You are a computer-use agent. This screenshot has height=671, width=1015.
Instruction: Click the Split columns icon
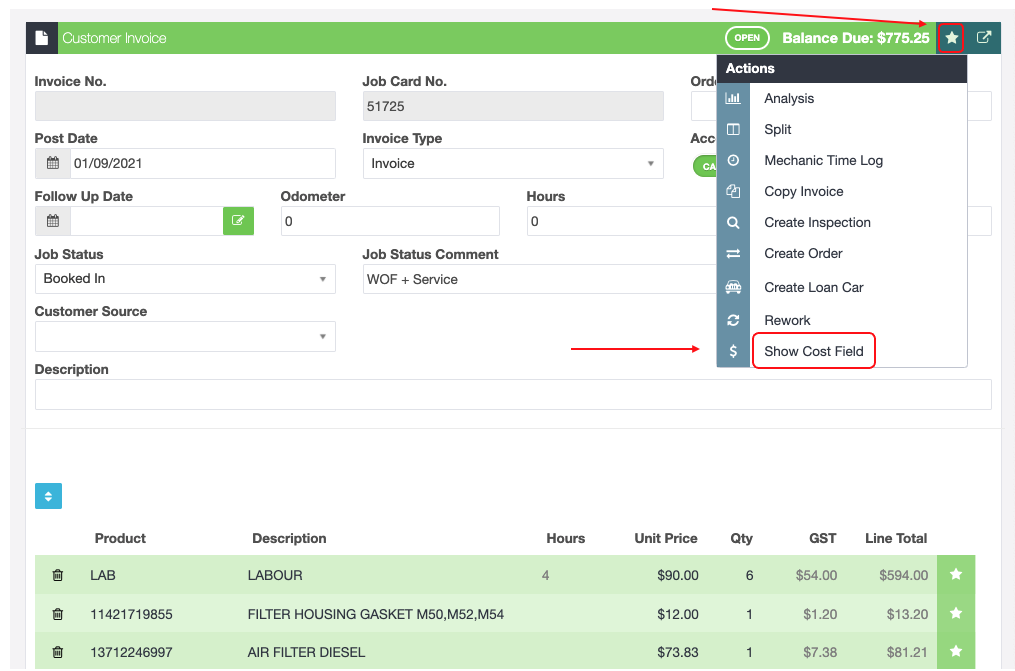point(733,129)
